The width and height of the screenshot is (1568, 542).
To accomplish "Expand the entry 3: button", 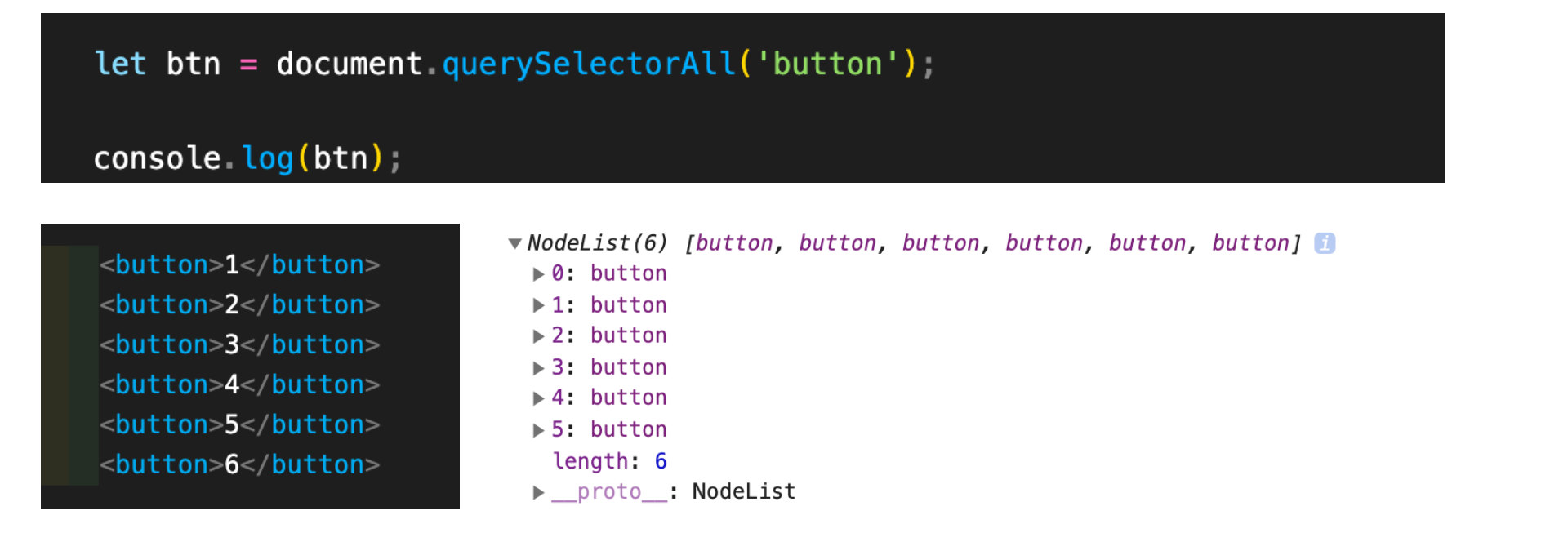I will point(538,368).
